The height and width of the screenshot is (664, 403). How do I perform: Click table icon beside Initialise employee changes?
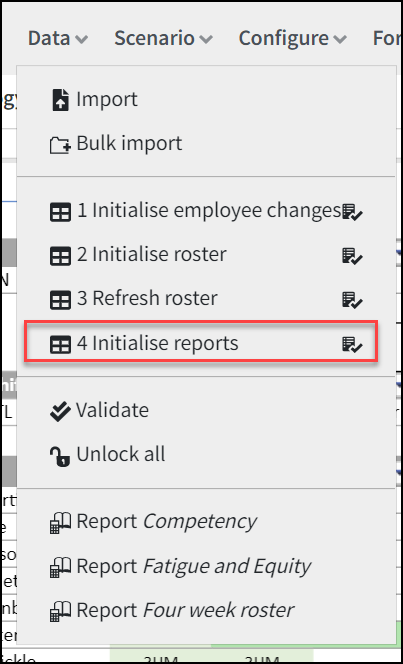(x=60, y=212)
